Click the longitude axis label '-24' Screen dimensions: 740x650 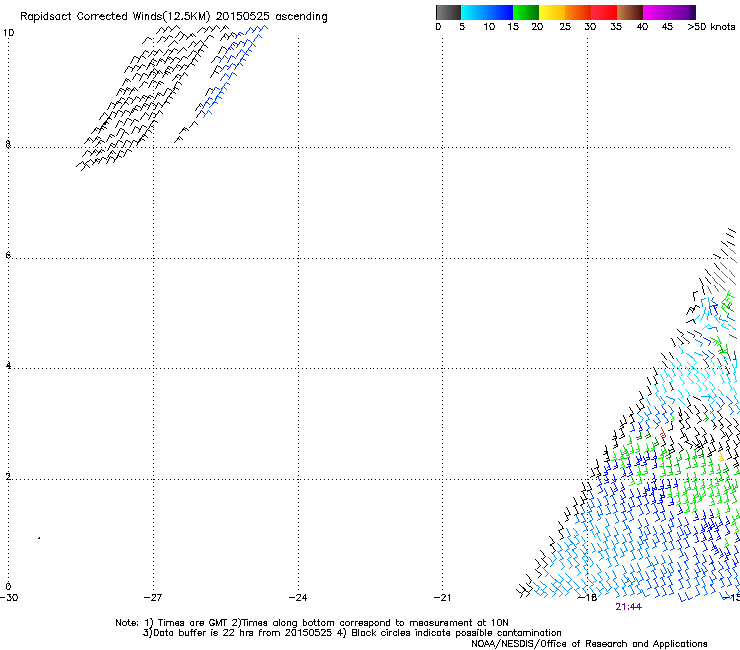click(x=298, y=597)
